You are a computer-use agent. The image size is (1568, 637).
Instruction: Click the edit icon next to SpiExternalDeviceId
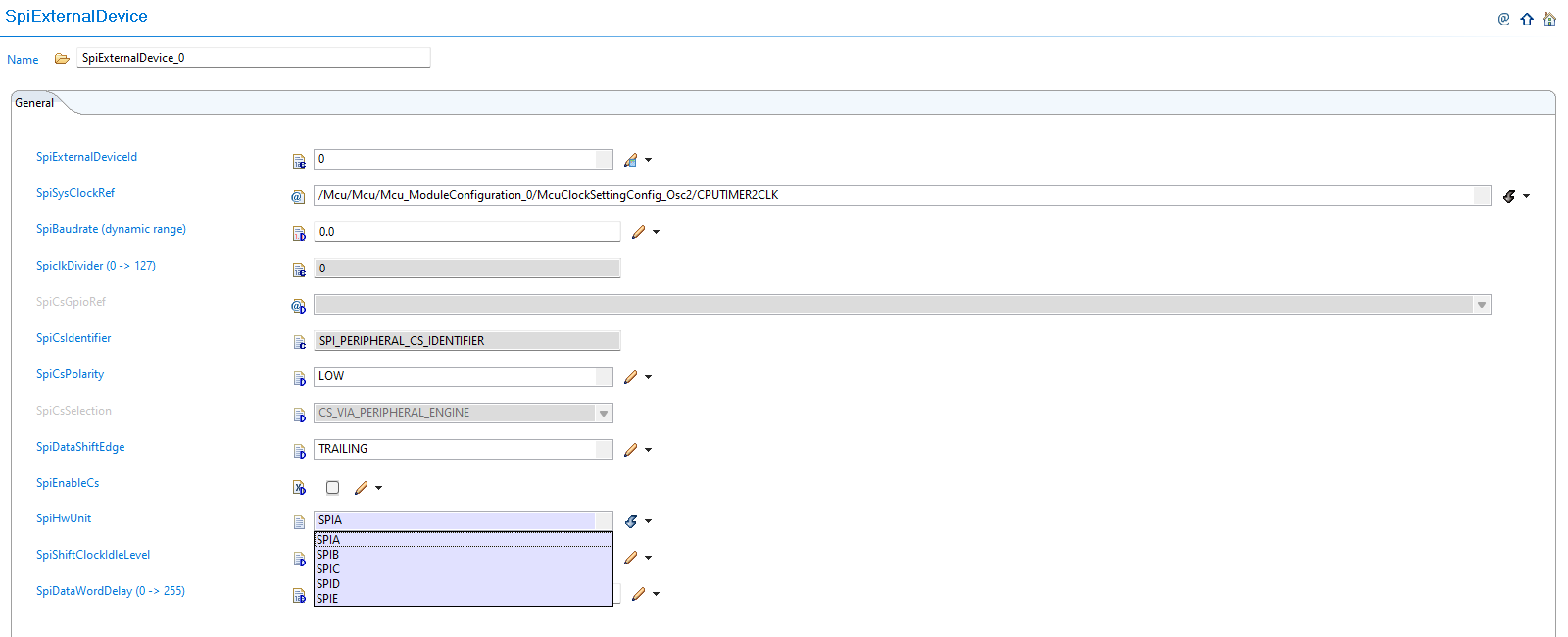coord(631,160)
